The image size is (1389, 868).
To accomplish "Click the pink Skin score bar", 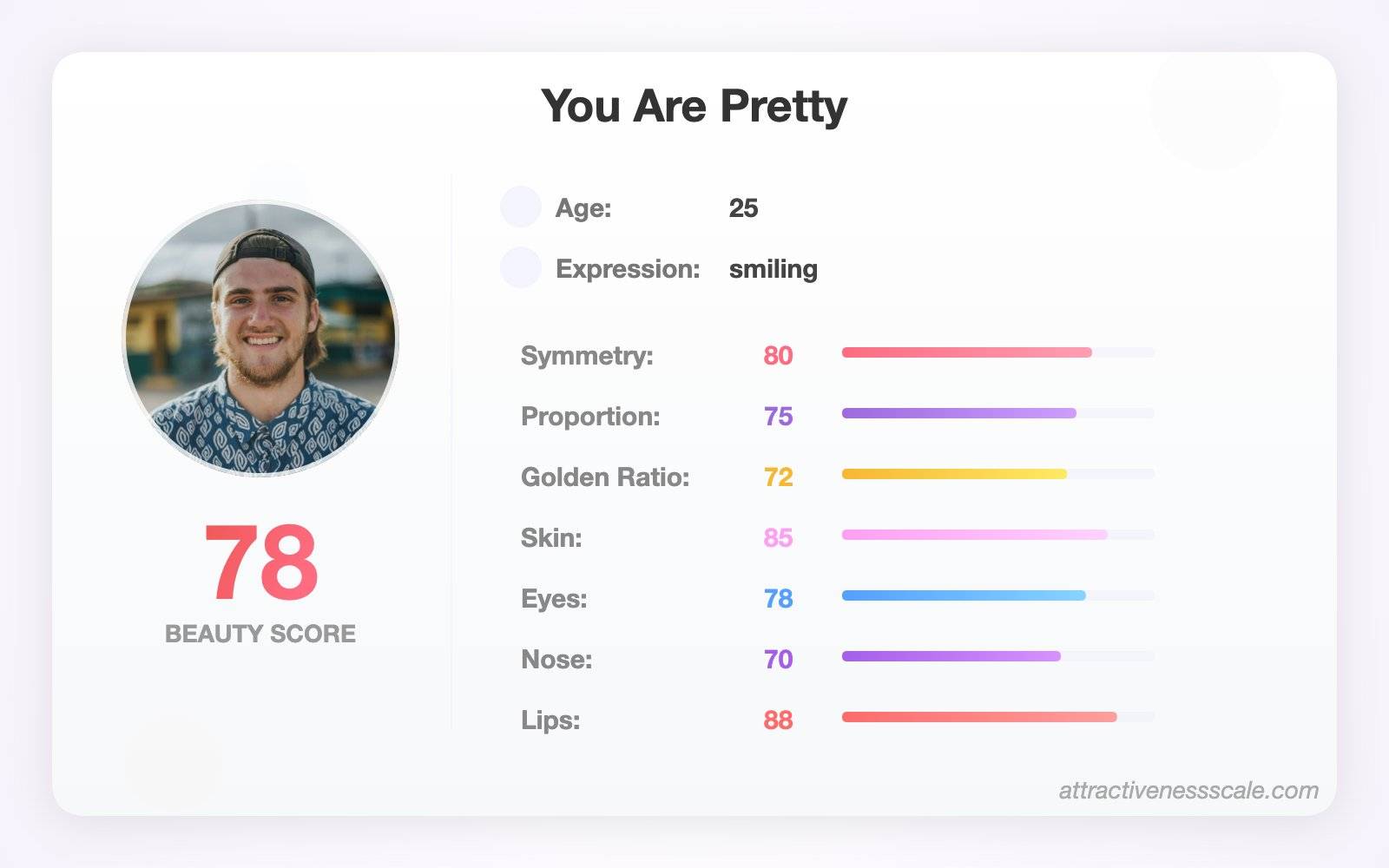I will pos(998,535).
